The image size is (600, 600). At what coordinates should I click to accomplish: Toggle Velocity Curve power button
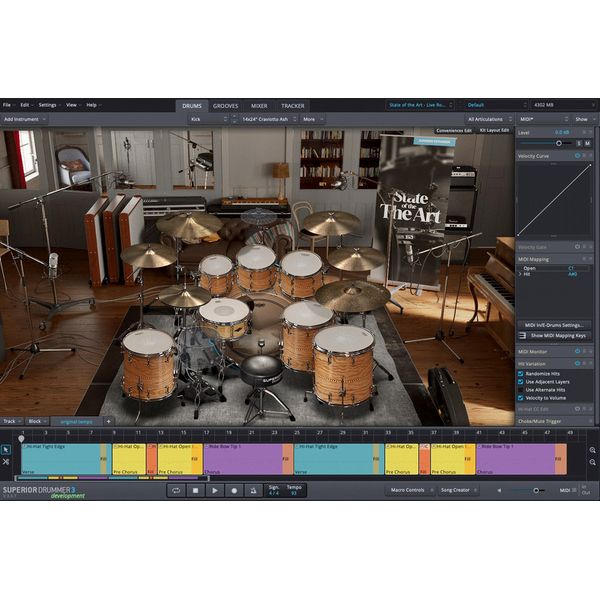click(577, 156)
